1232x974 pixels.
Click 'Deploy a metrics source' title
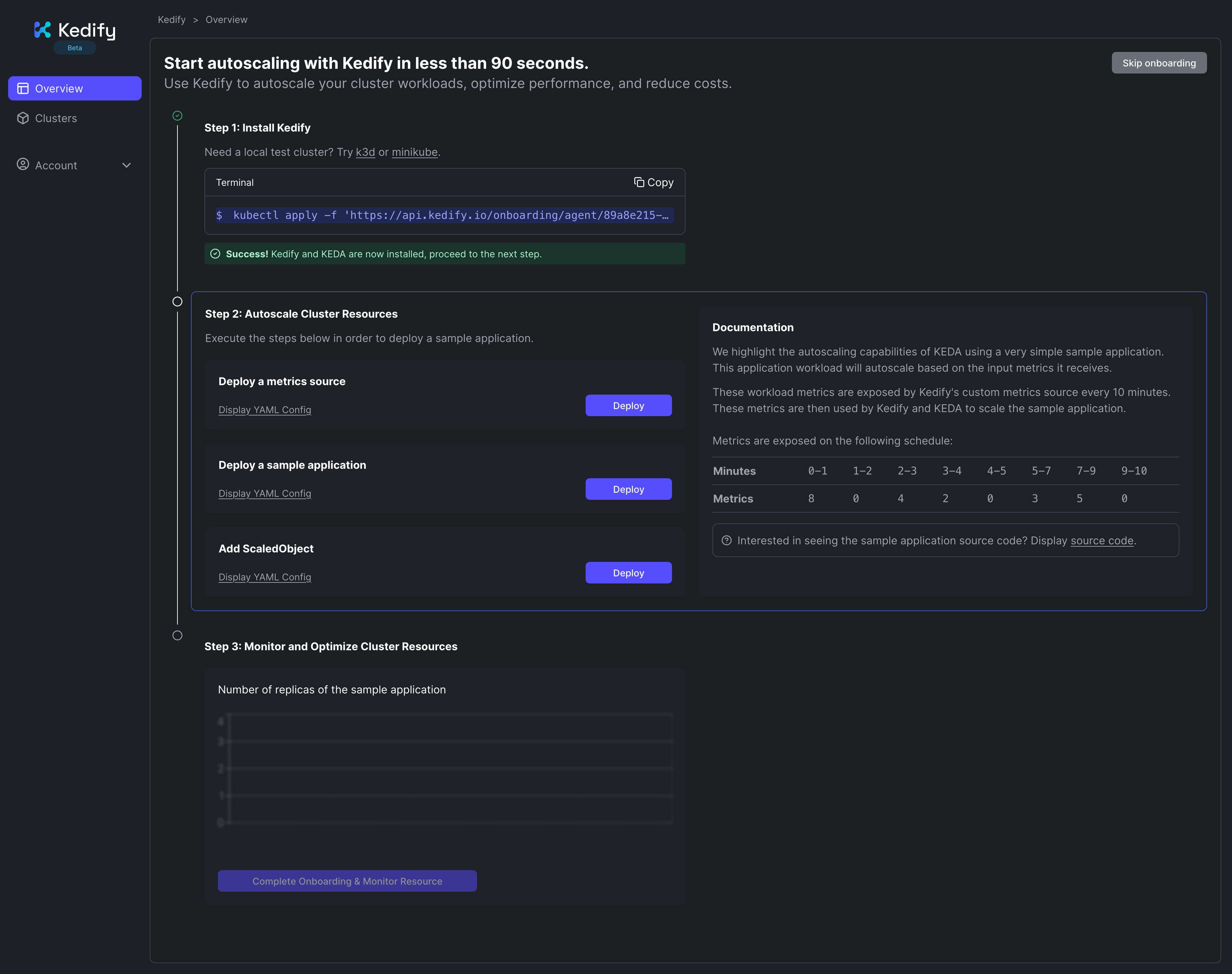(282, 381)
